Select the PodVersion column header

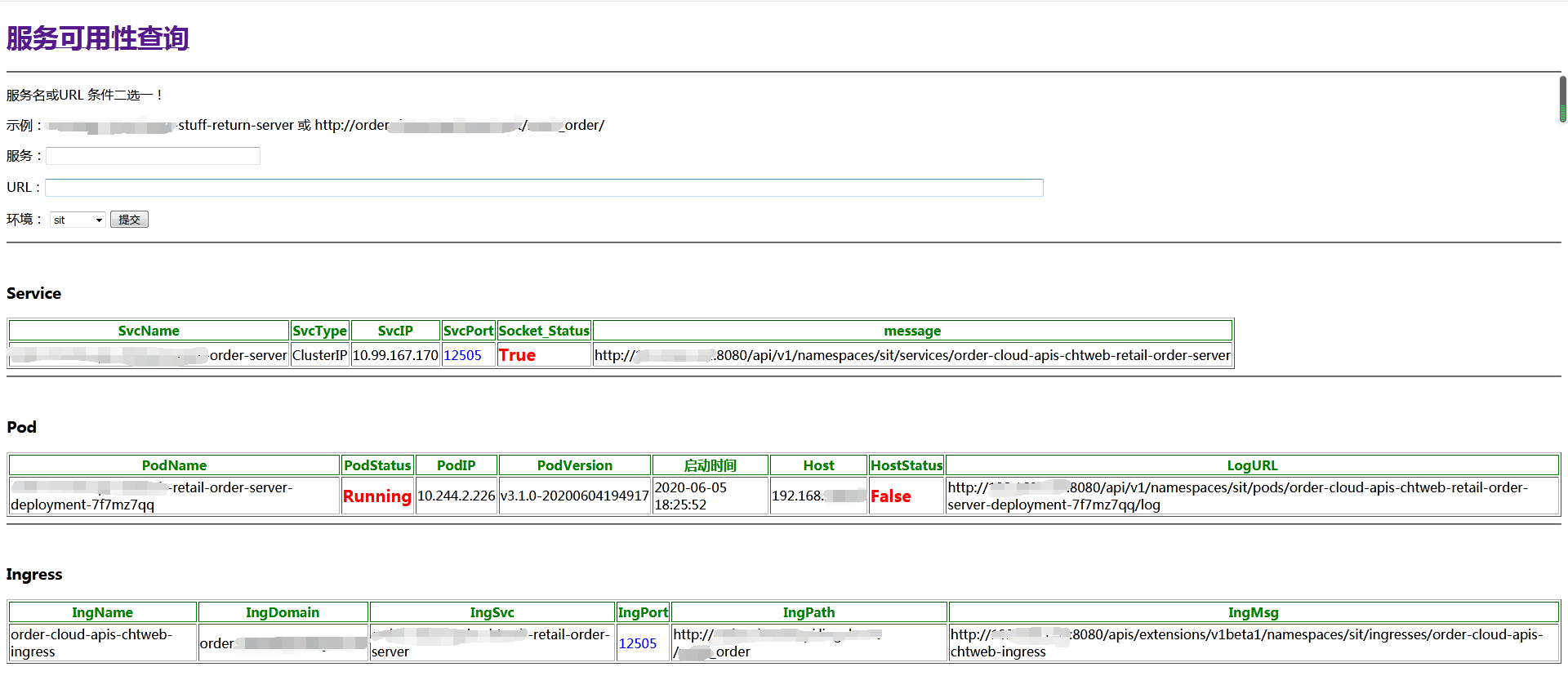tap(574, 465)
